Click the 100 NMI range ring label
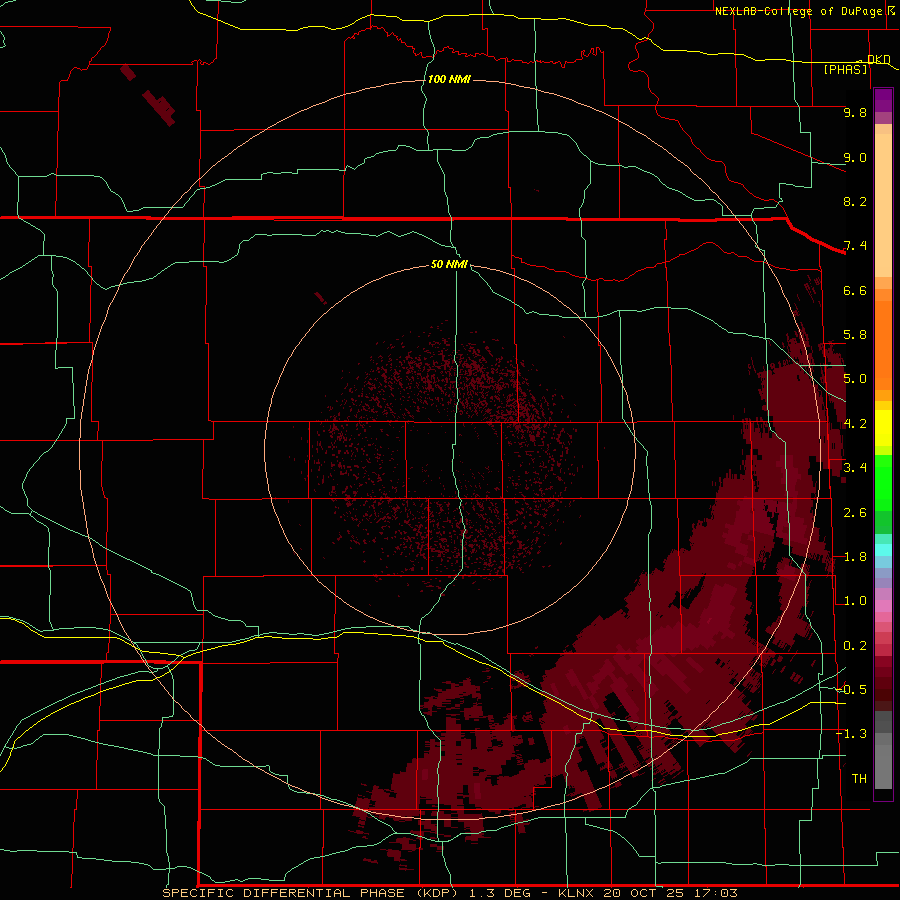The width and height of the screenshot is (900, 900). click(x=449, y=79)
